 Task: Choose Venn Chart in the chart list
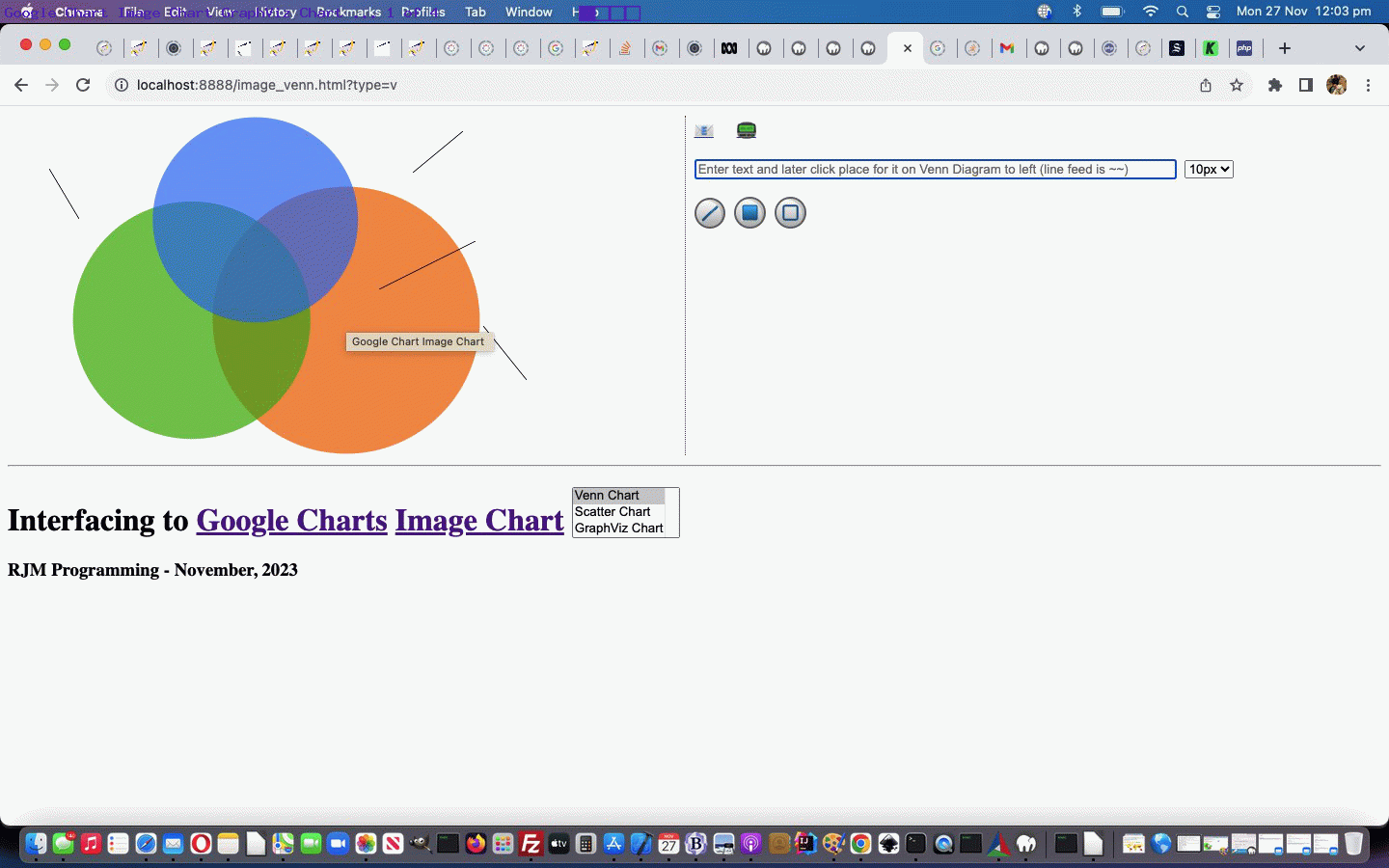(x=618, y=496)
